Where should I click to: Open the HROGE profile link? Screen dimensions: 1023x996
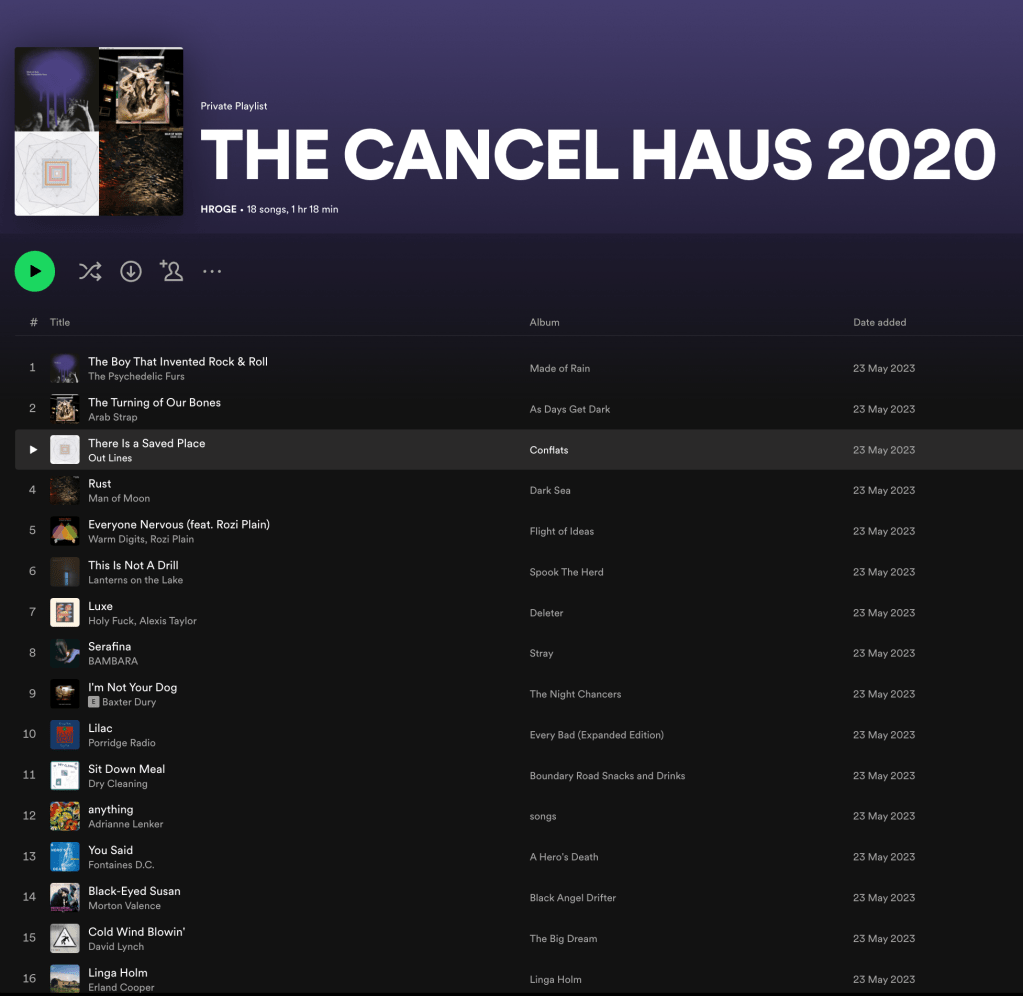tap(218, 210)
